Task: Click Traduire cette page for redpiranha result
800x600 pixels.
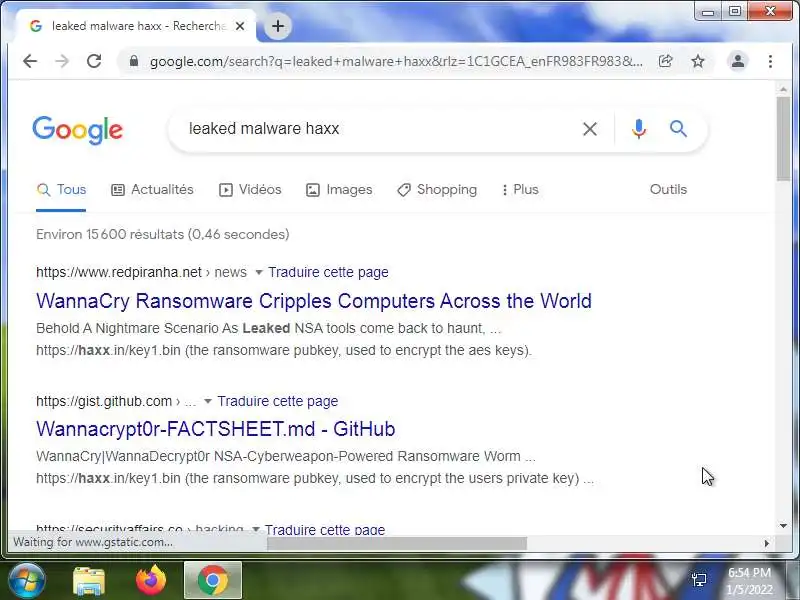Action: click(328, 272)
